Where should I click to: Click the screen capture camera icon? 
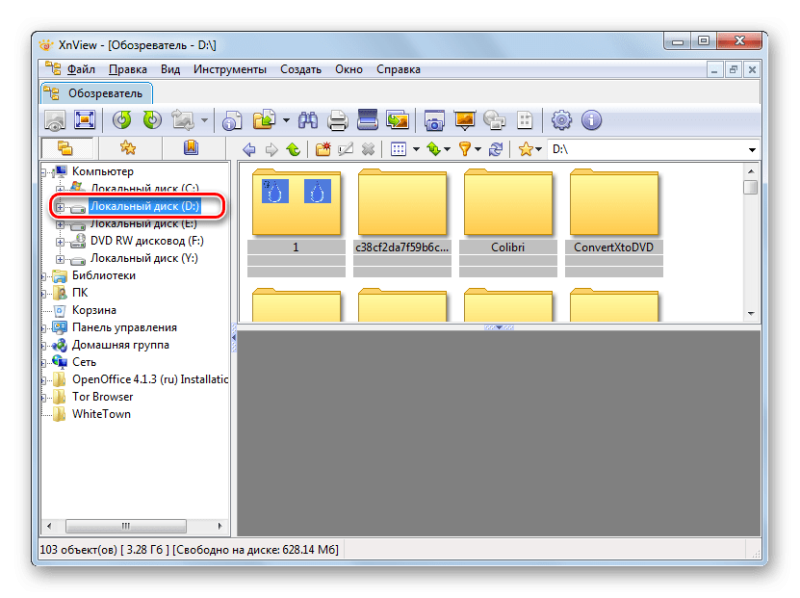(434, 121)
